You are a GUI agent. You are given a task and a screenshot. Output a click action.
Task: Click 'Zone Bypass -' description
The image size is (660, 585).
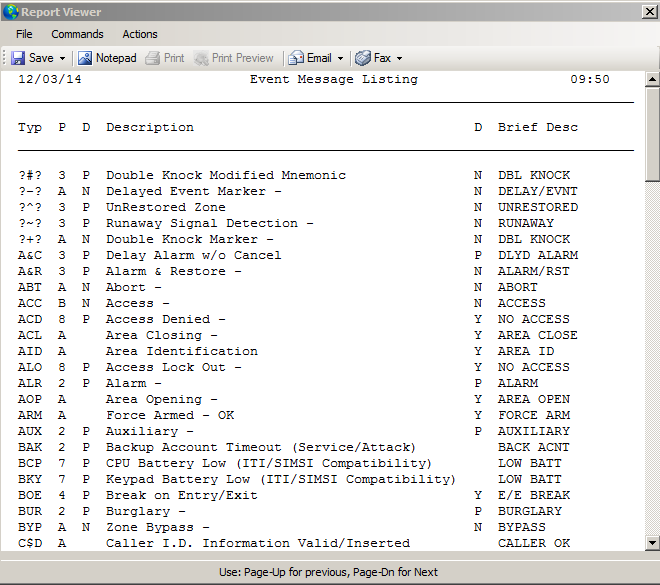click(158, 527)
